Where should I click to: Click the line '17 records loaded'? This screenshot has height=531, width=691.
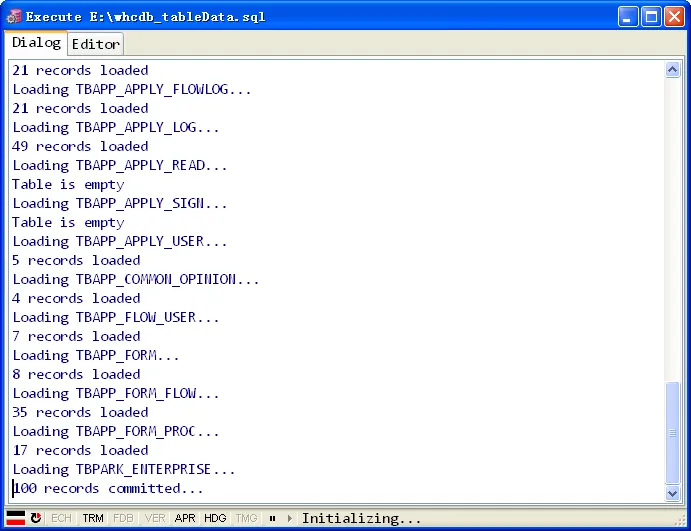tap(80, 450)
